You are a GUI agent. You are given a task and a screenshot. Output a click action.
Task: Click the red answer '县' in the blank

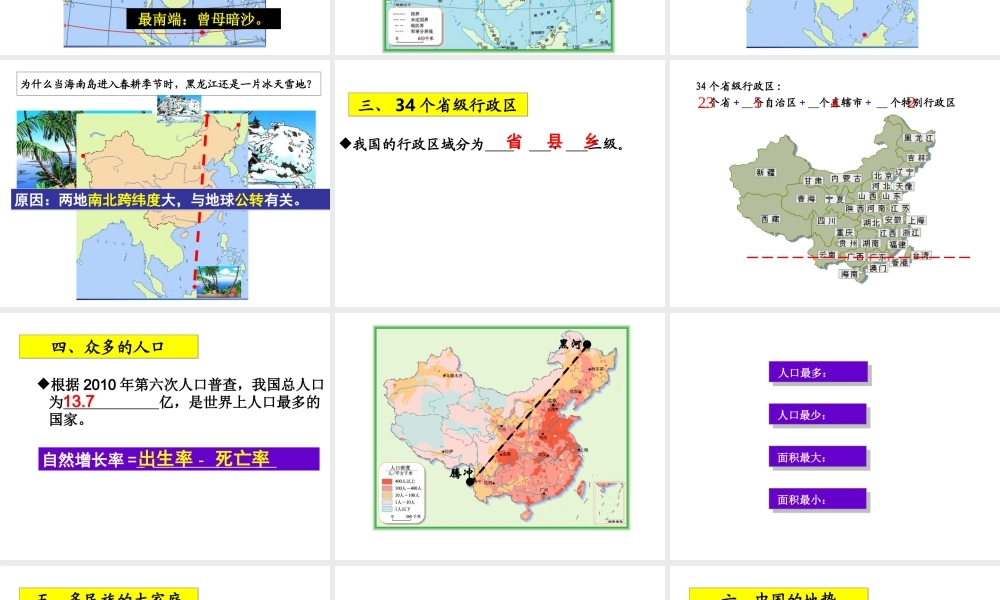(x=554, y=142)
